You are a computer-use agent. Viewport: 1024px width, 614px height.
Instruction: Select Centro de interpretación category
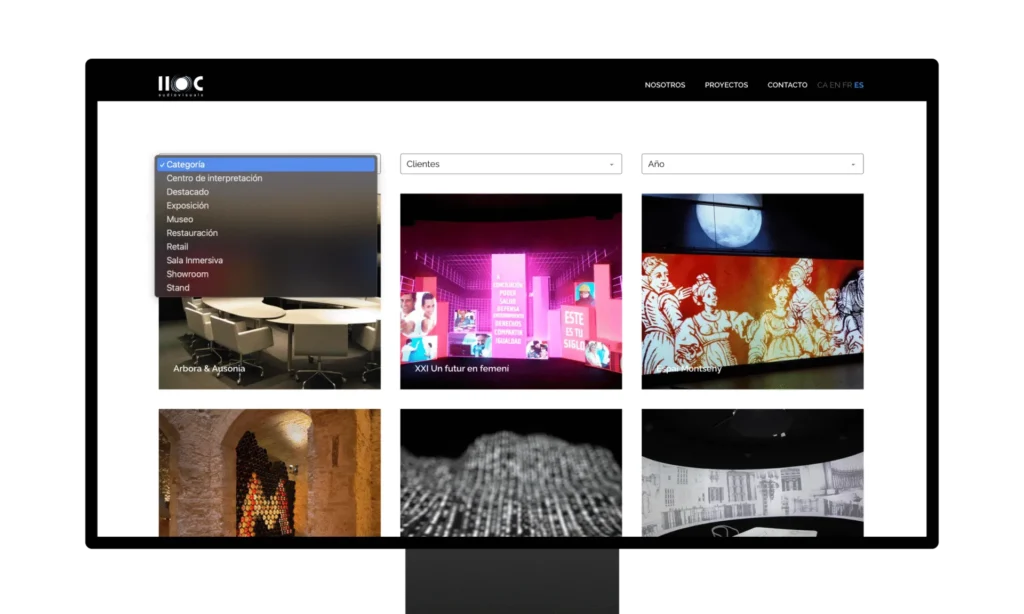click(x=266, y=178)
